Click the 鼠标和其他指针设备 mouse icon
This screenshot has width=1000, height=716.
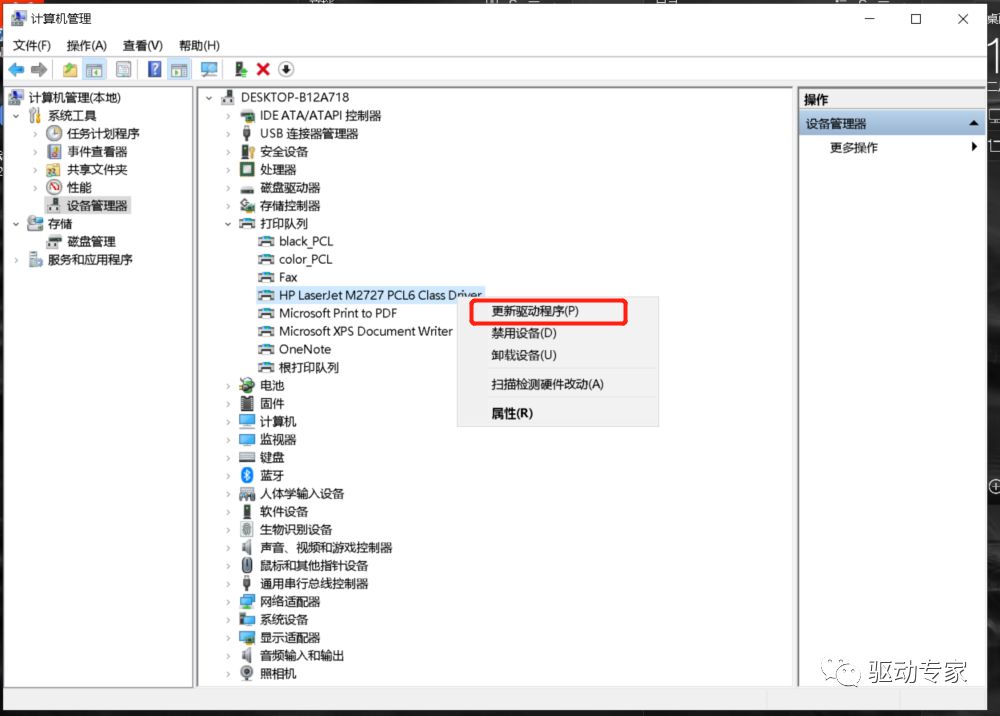pos(247,566)
